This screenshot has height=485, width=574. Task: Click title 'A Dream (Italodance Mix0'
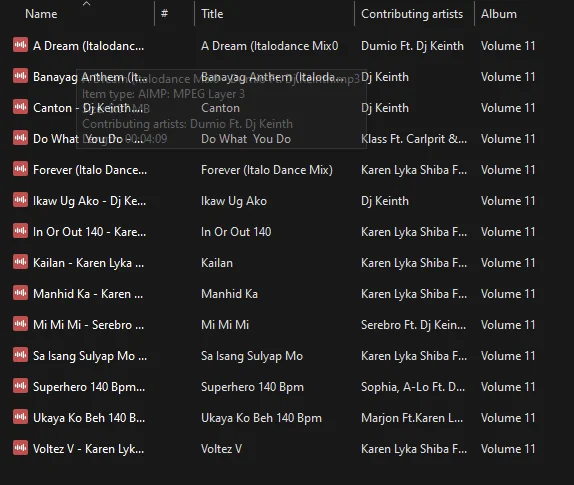pyautogui.click(x=269, y=46)
